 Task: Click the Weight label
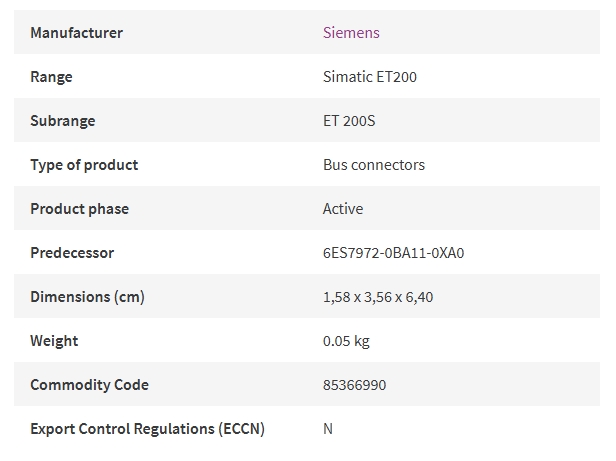[54, 341]
